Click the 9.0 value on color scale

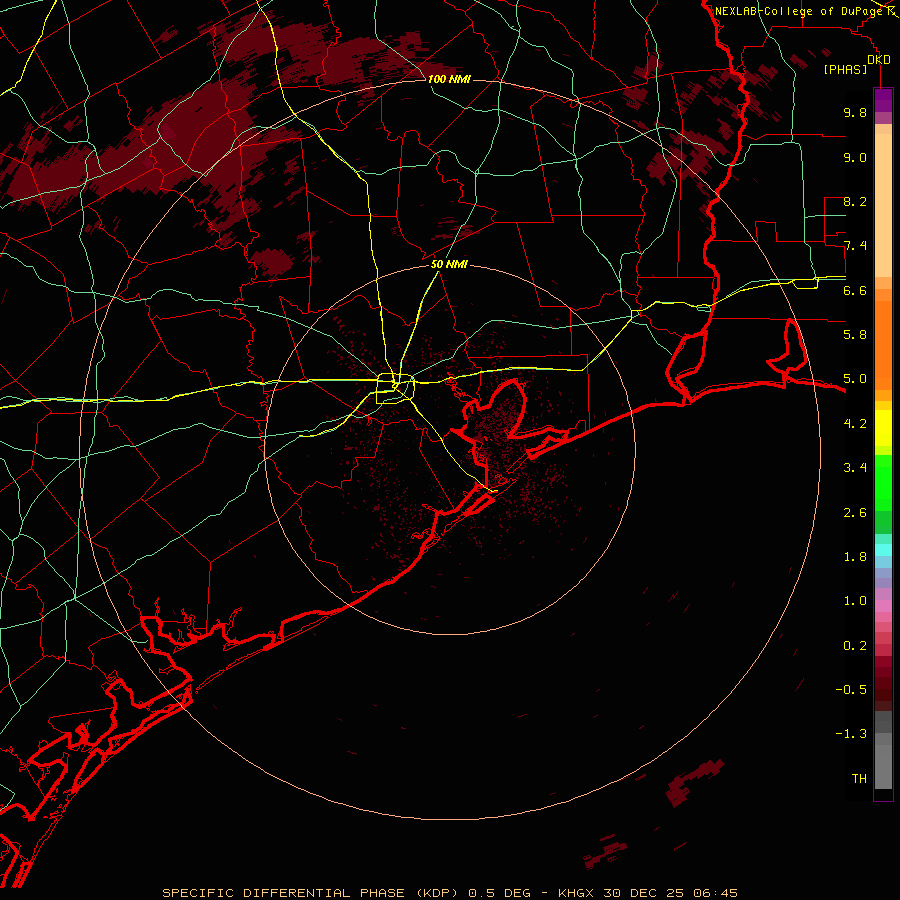855,157
